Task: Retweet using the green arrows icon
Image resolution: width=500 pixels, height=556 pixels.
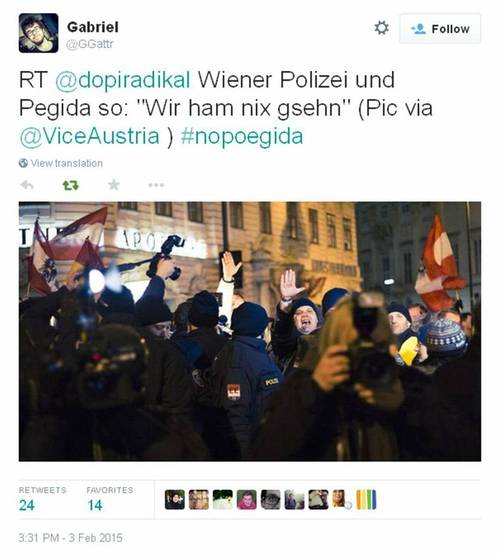Action: click(x=71, y=185)
